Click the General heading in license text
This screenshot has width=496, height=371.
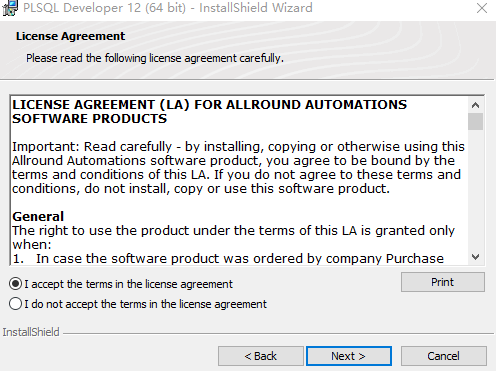coord(38,217)
